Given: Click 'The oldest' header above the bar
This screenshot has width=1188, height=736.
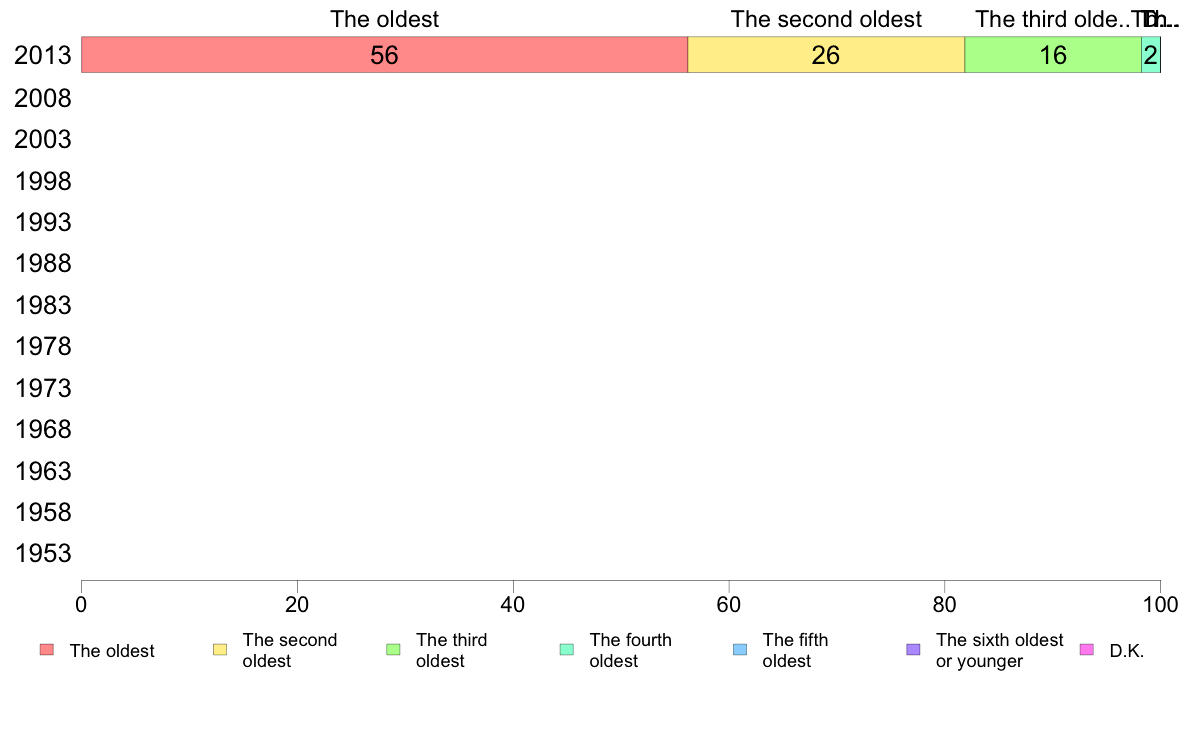Looking at the screenshot, I should tap(384, 19).
